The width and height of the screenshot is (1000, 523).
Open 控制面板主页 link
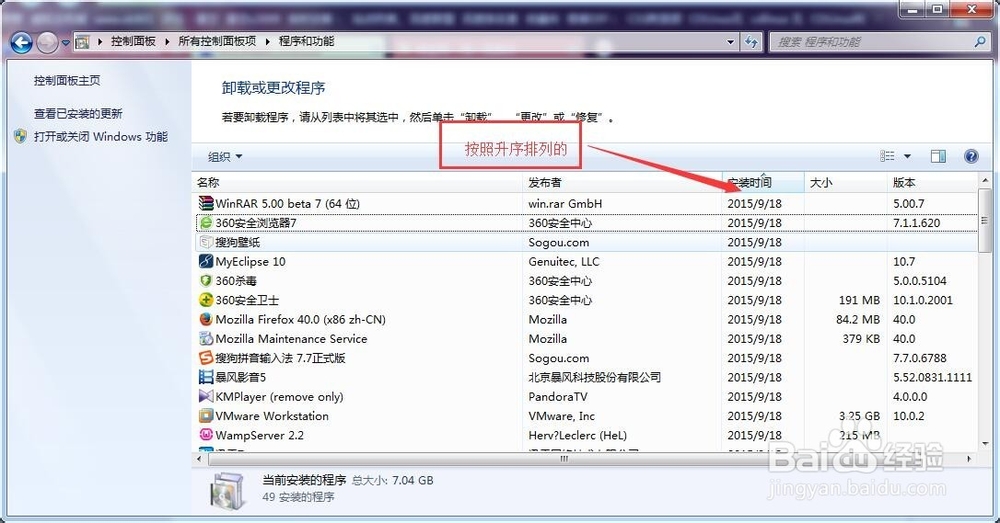coord(67,80)
